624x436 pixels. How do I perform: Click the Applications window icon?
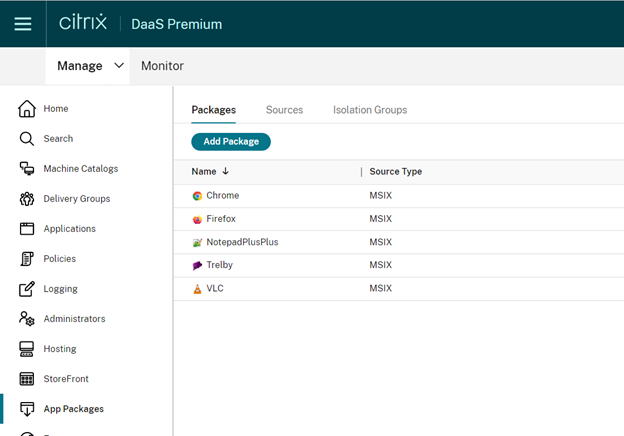[x=27, y=229]
